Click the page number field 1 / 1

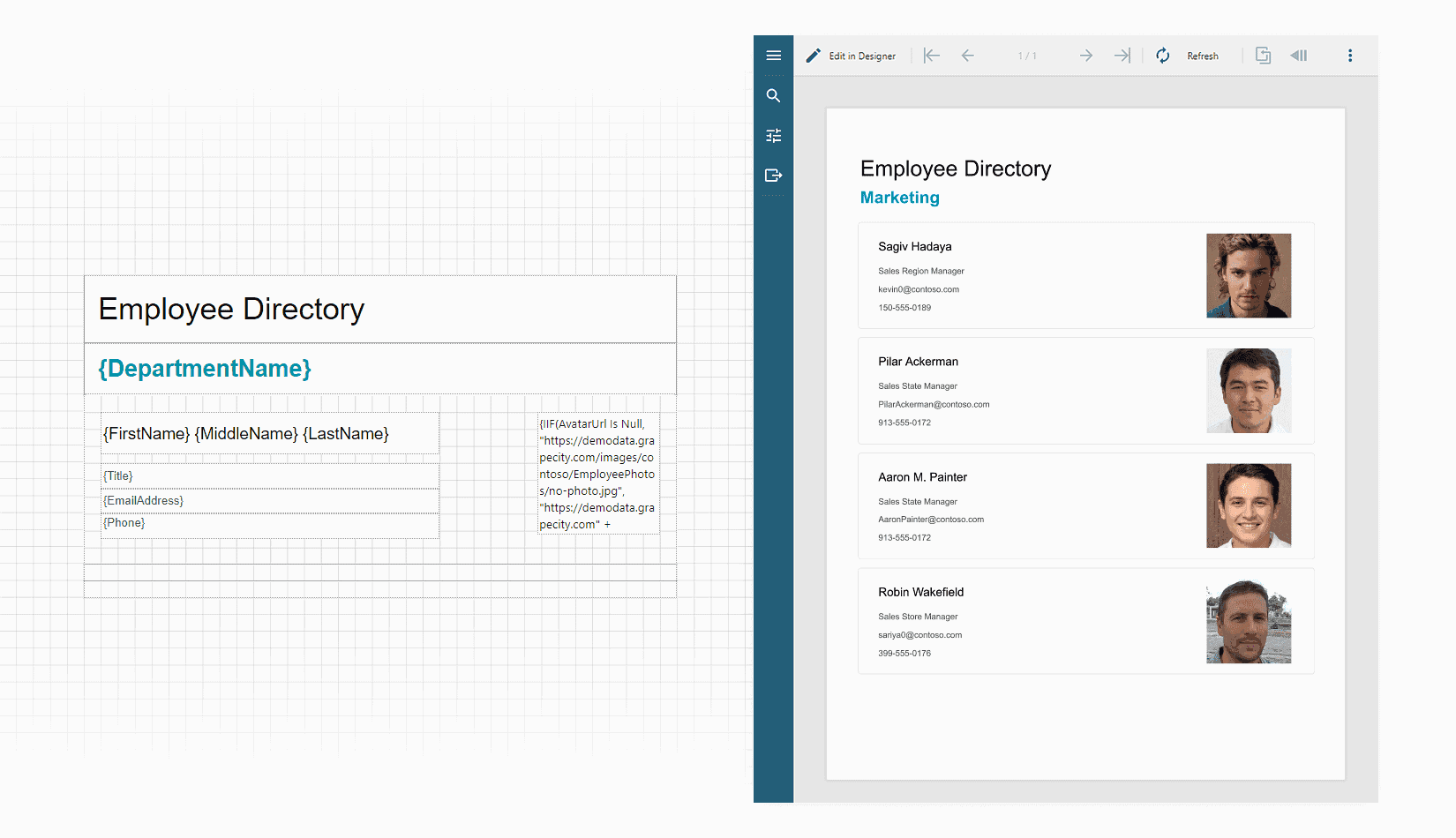1027,56
